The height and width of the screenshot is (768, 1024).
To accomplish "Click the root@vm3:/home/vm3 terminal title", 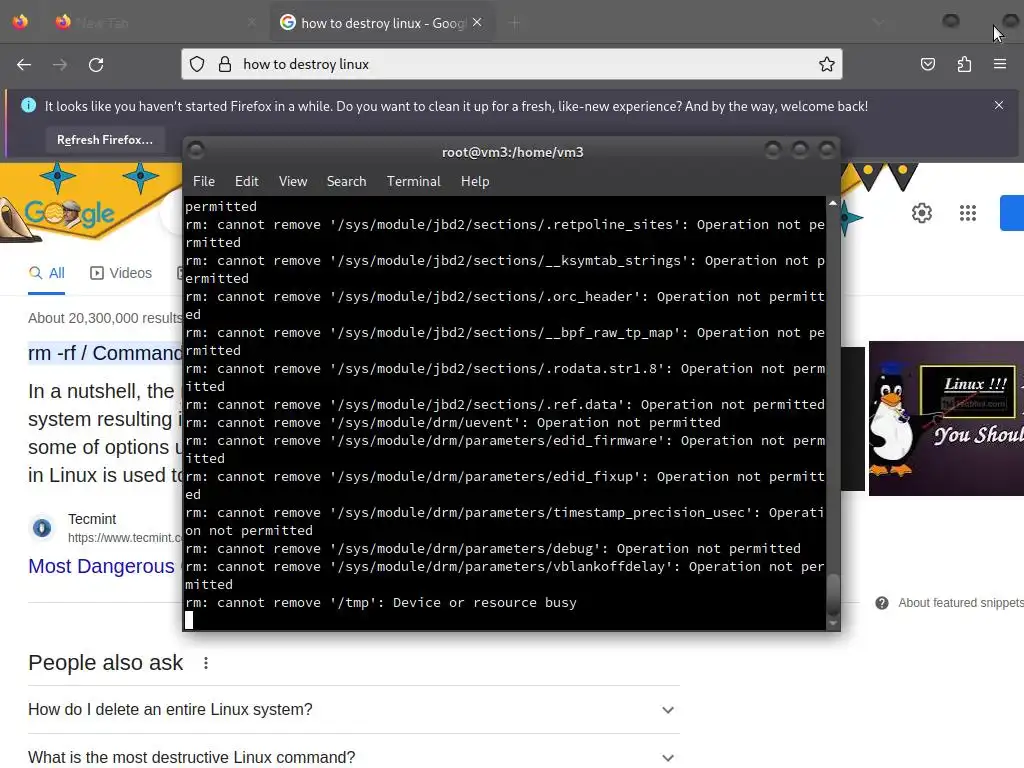I will pos(513,152).
